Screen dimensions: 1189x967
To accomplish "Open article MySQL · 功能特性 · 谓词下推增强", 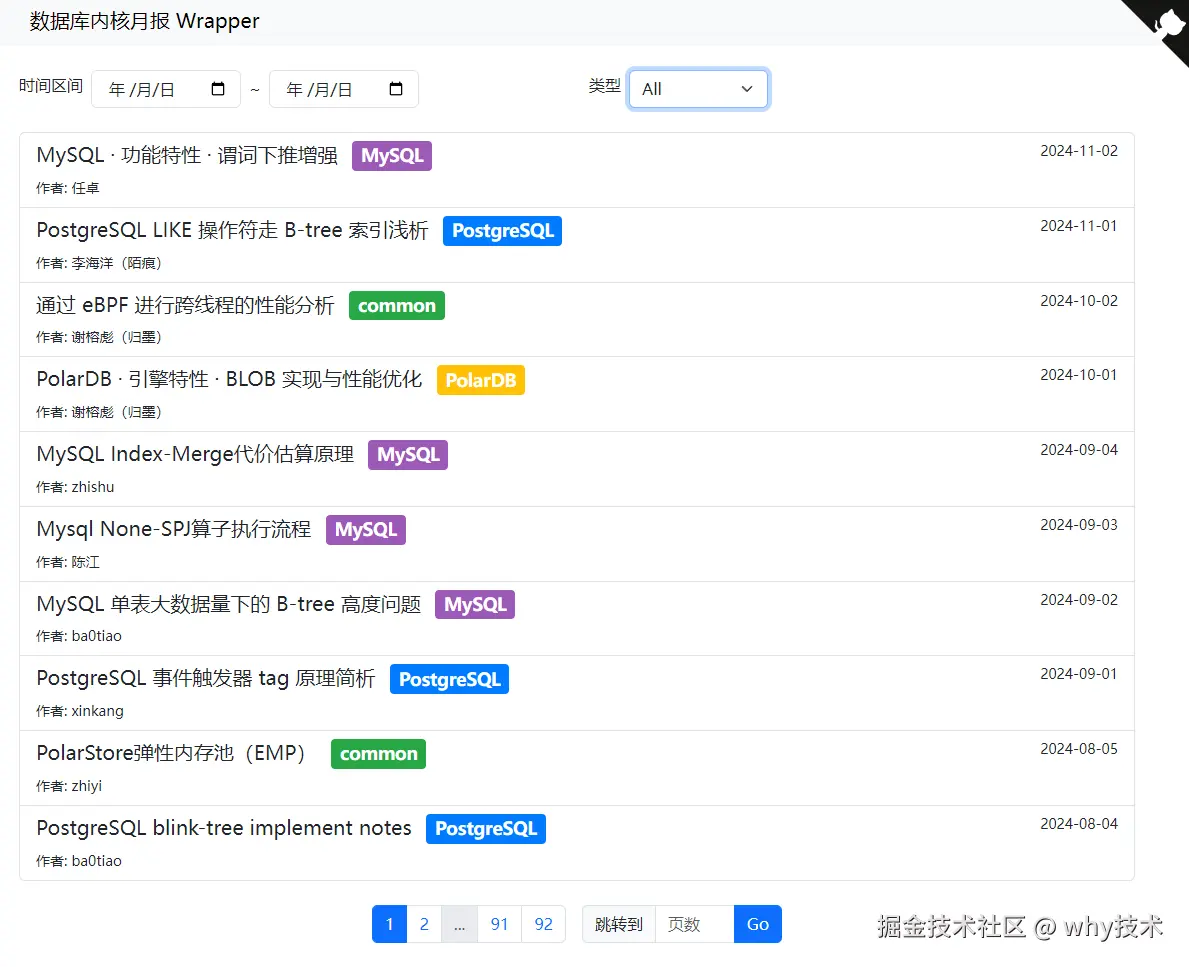I will [187, 155].
